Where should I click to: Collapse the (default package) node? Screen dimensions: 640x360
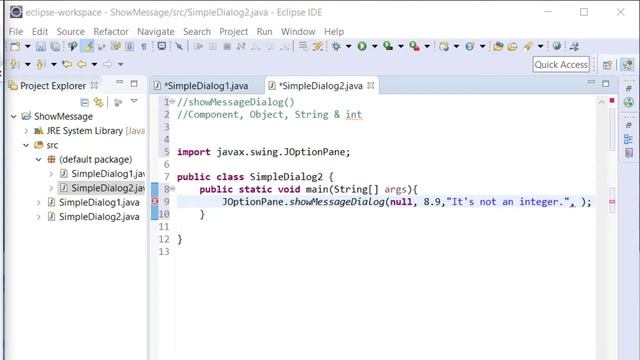38,159
